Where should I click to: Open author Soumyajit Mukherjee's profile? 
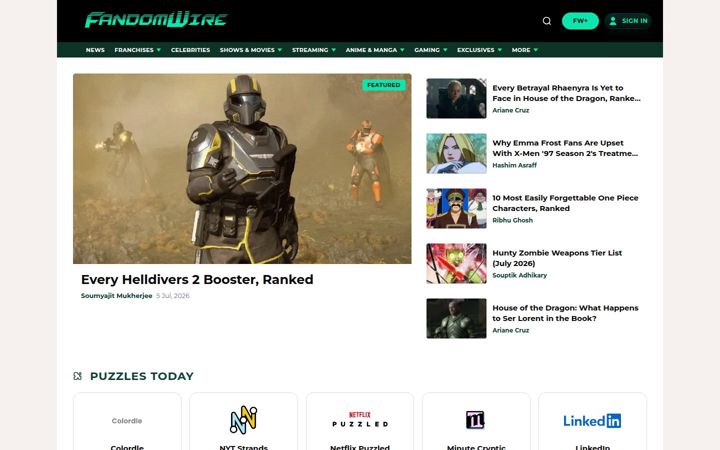(x=117, y=296)
